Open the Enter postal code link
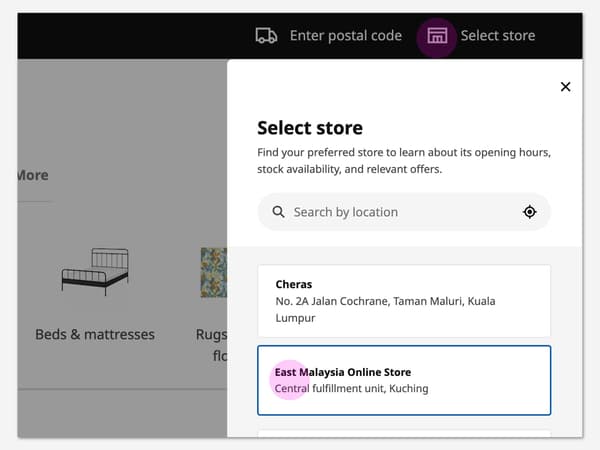The height and width of the screenshot is (450, 600). [x=346, y=36]
